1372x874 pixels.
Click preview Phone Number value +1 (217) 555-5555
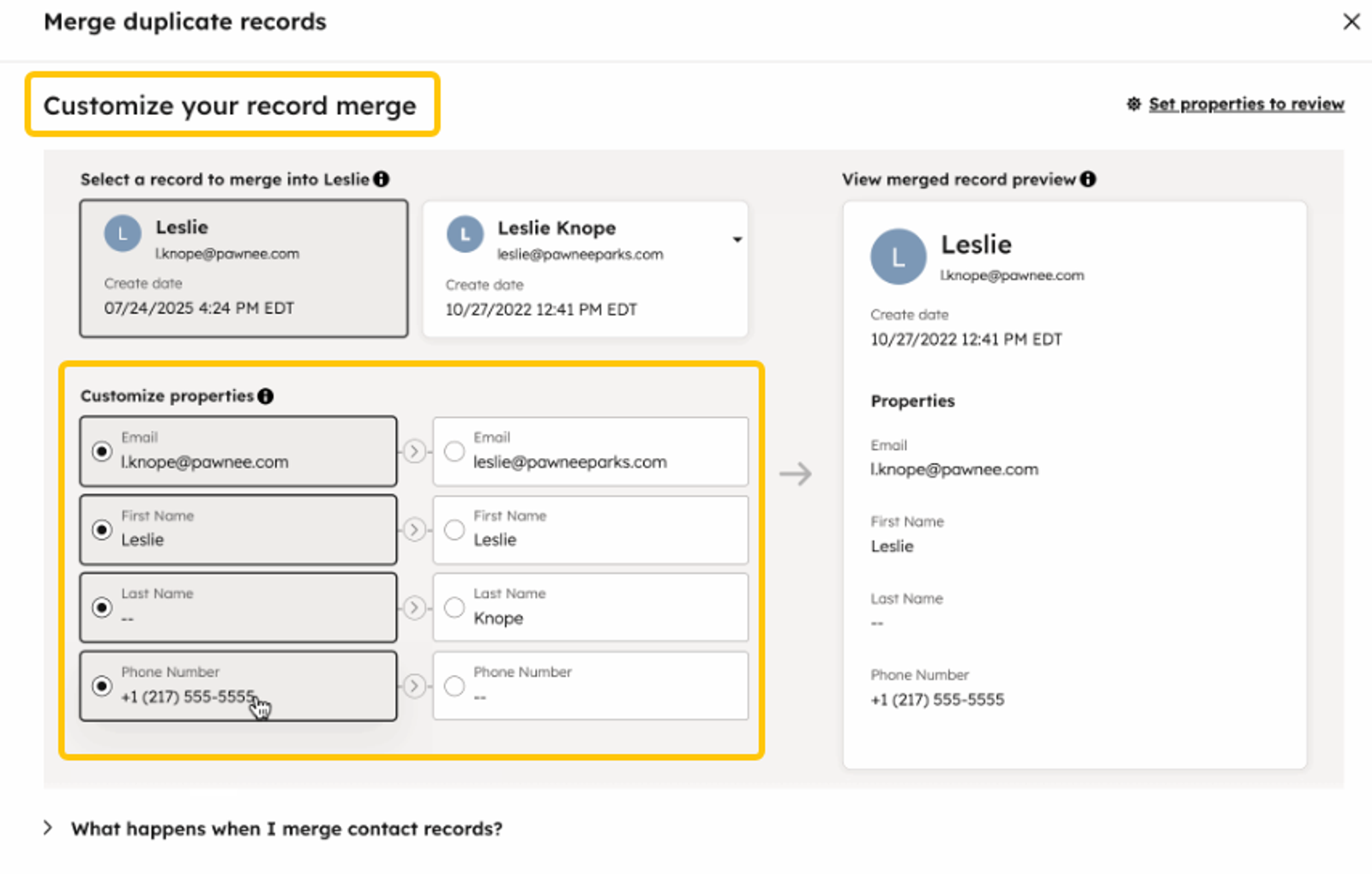tap(937, 700)
